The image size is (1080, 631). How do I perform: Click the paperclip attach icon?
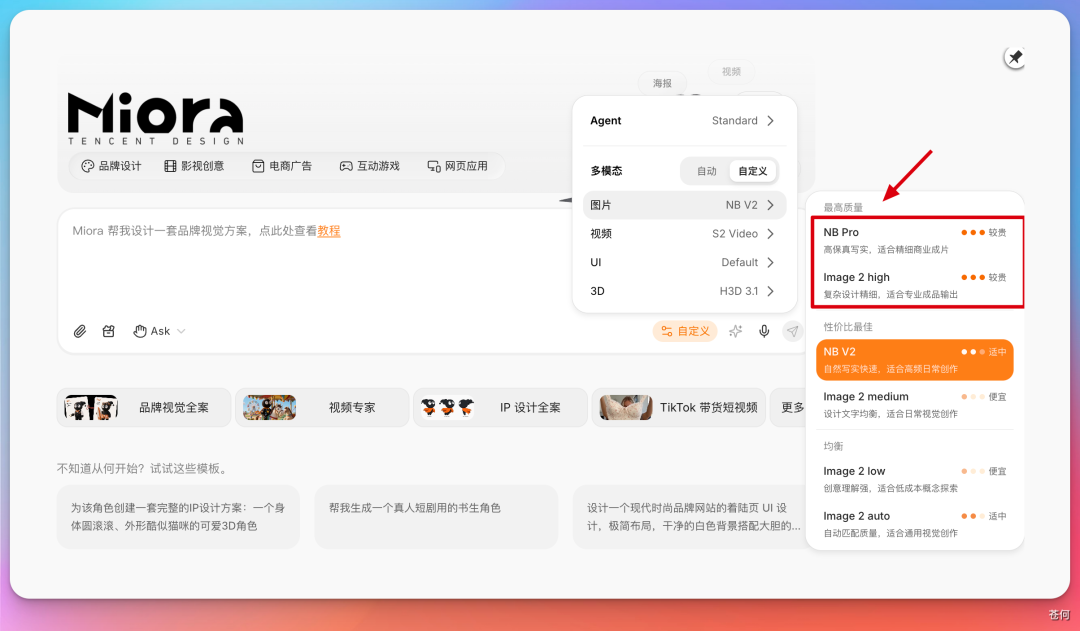(80, 331)
